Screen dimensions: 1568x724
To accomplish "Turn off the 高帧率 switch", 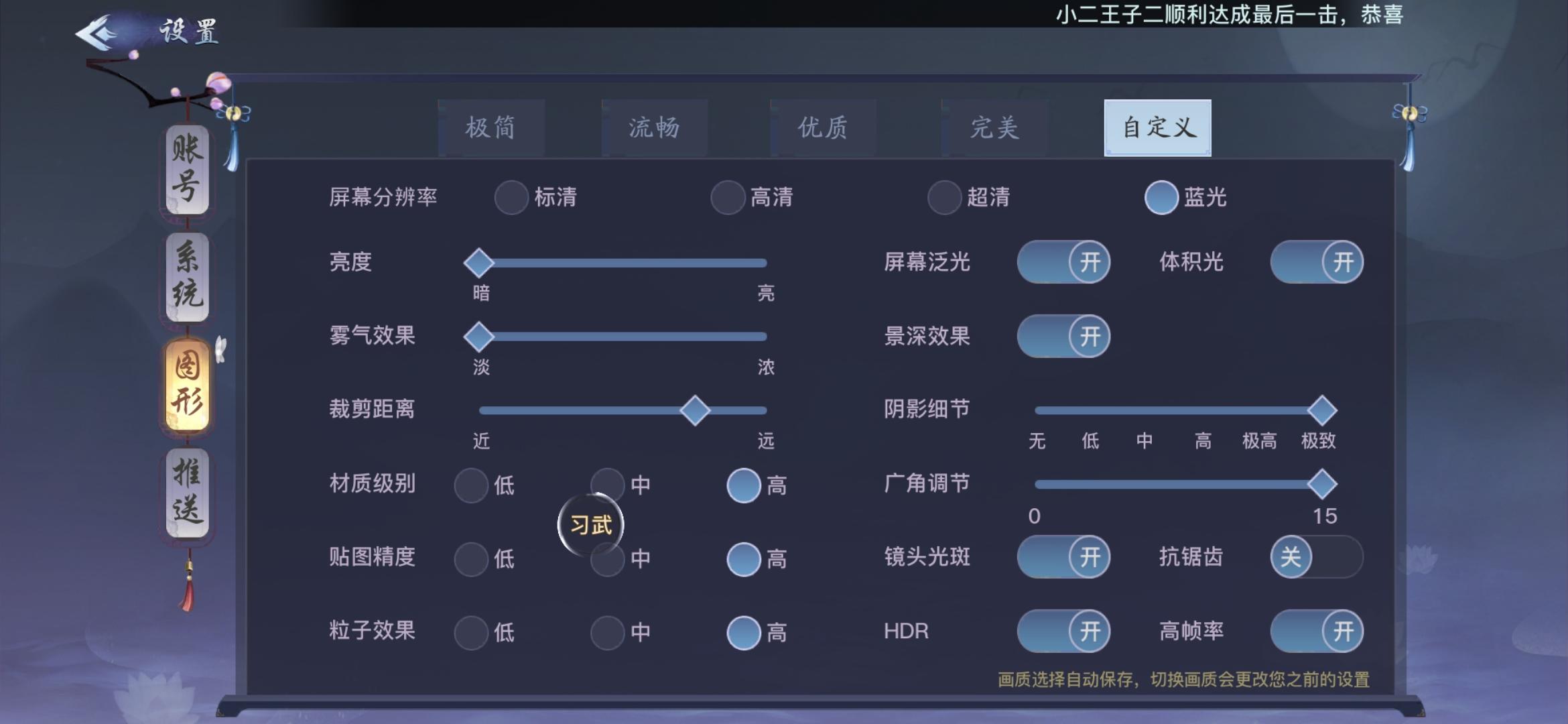I will [x=1317, y=631].
